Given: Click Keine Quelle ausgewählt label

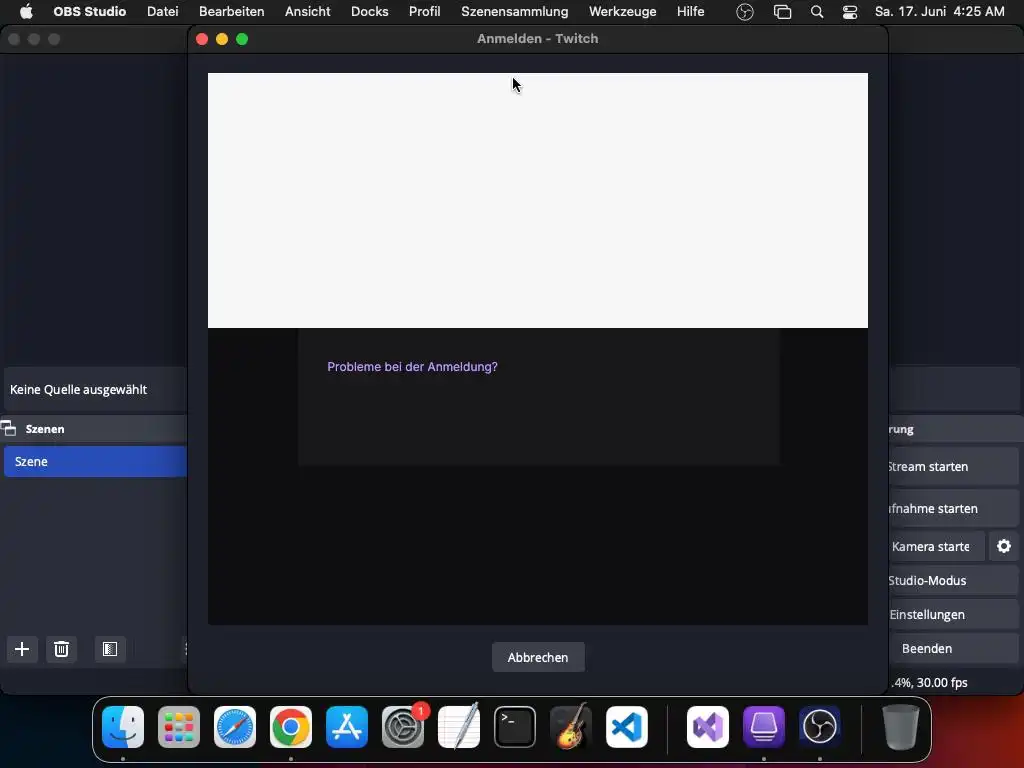Looking at the screenshot, I should (78, 389).
